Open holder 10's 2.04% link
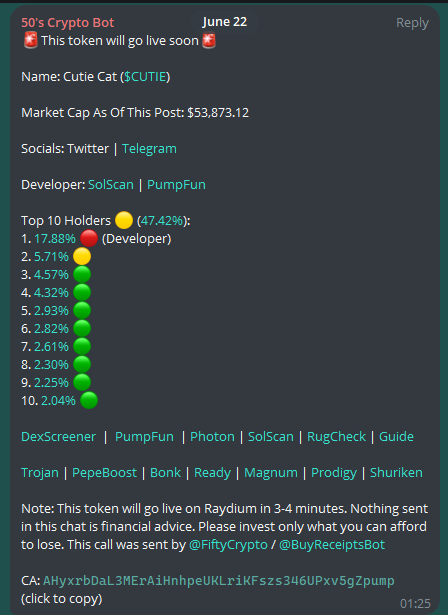448x615 pixels. coord(58,401)
